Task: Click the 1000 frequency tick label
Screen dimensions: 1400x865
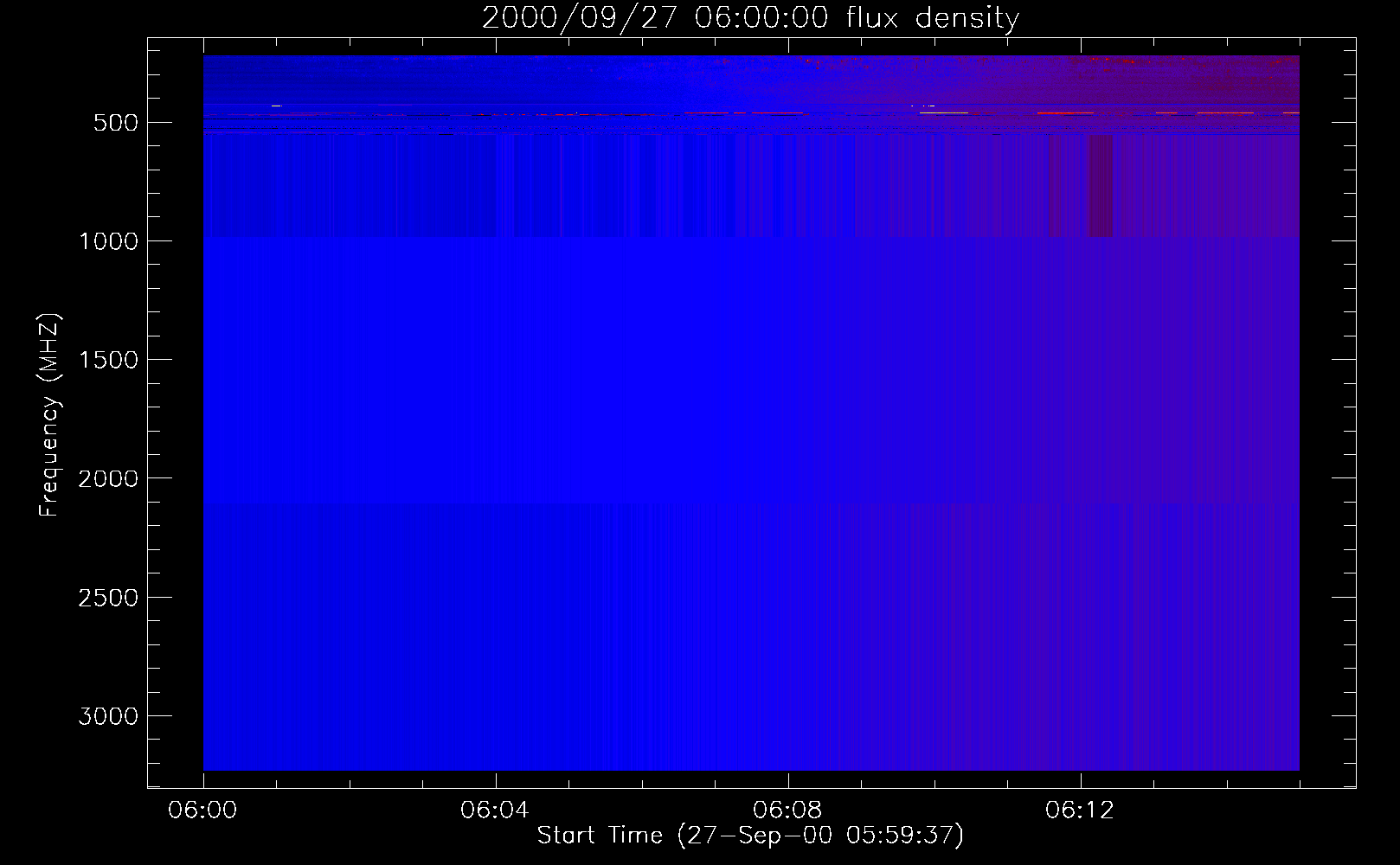Action: click(108, 241)
